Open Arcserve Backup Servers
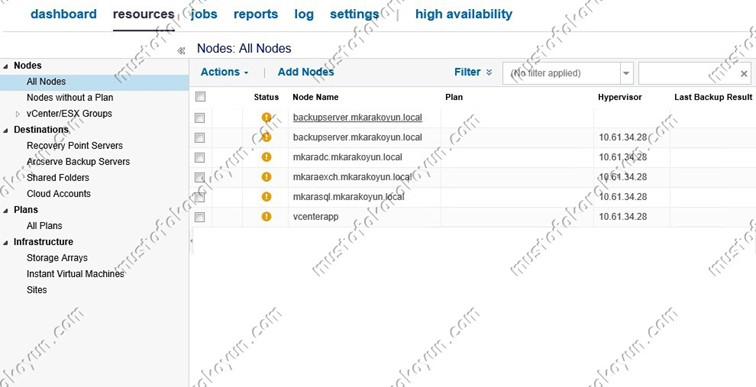Screen dimensions: 756x387 [x=78, y=161]
